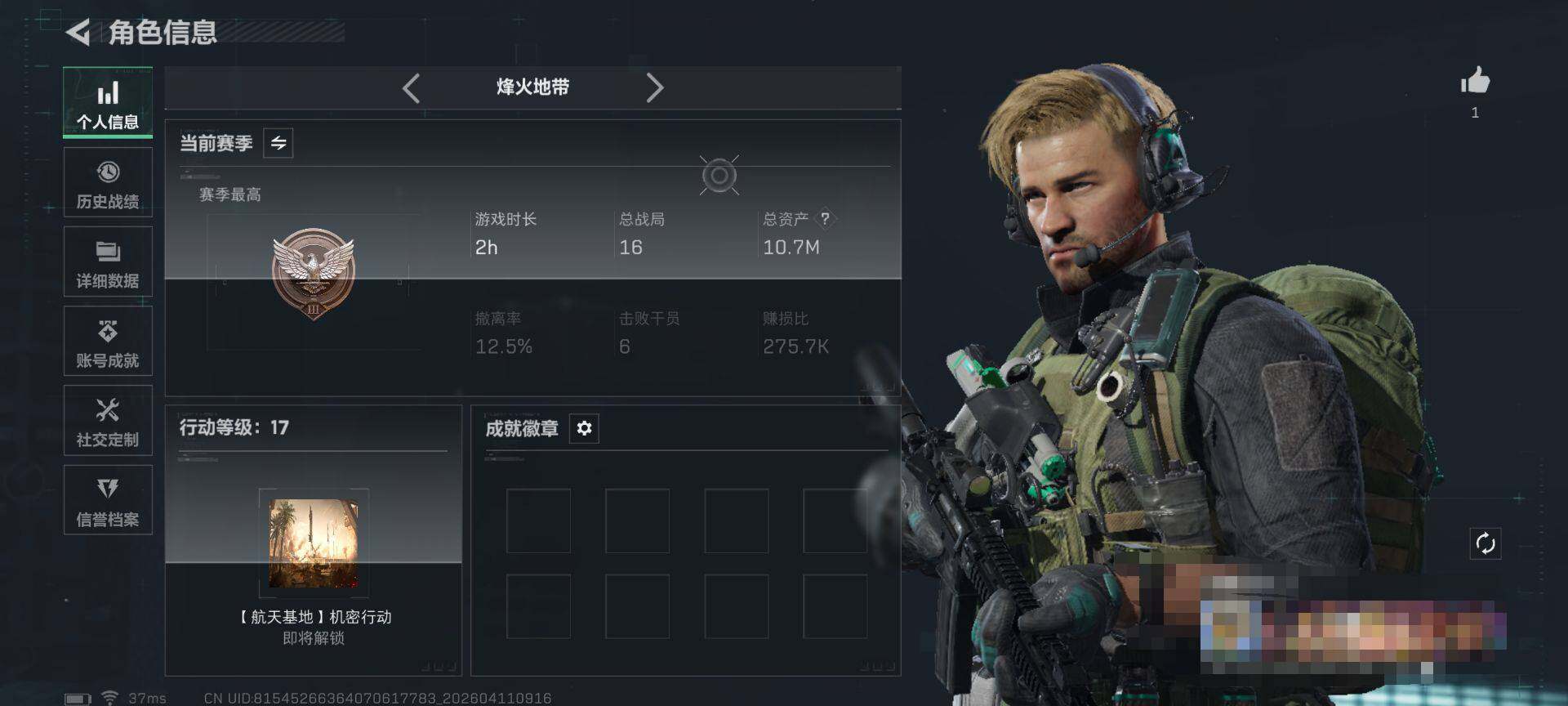The image size is (1568, 706).
Task: Switch to previous mode with left chevron
Action: (x=412, y=87)
